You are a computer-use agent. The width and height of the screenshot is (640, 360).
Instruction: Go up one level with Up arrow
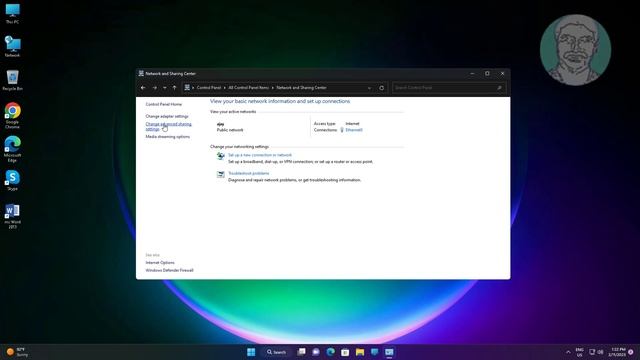tap(174, 88)
